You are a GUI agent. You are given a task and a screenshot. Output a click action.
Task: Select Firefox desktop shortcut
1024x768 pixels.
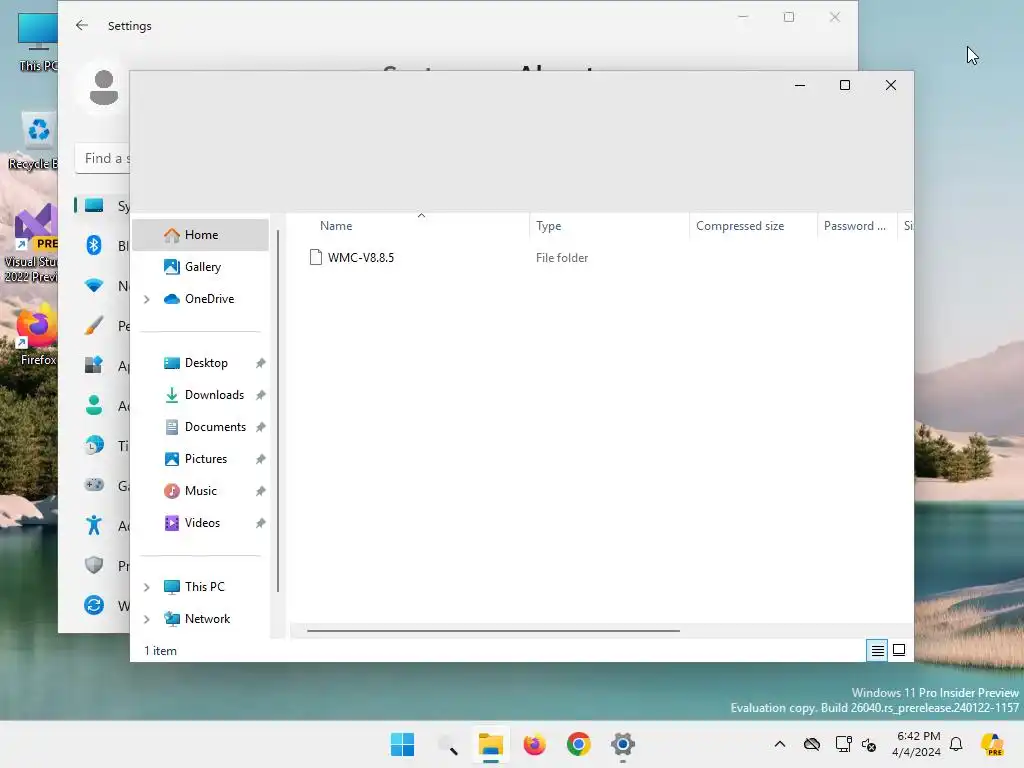(37, 335)
